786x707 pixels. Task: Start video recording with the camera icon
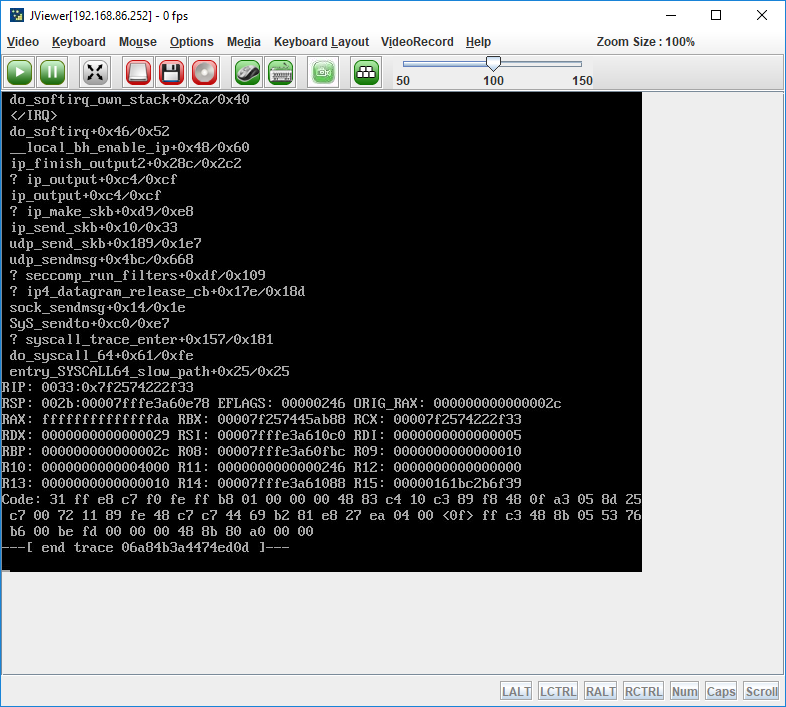[323, 73]
